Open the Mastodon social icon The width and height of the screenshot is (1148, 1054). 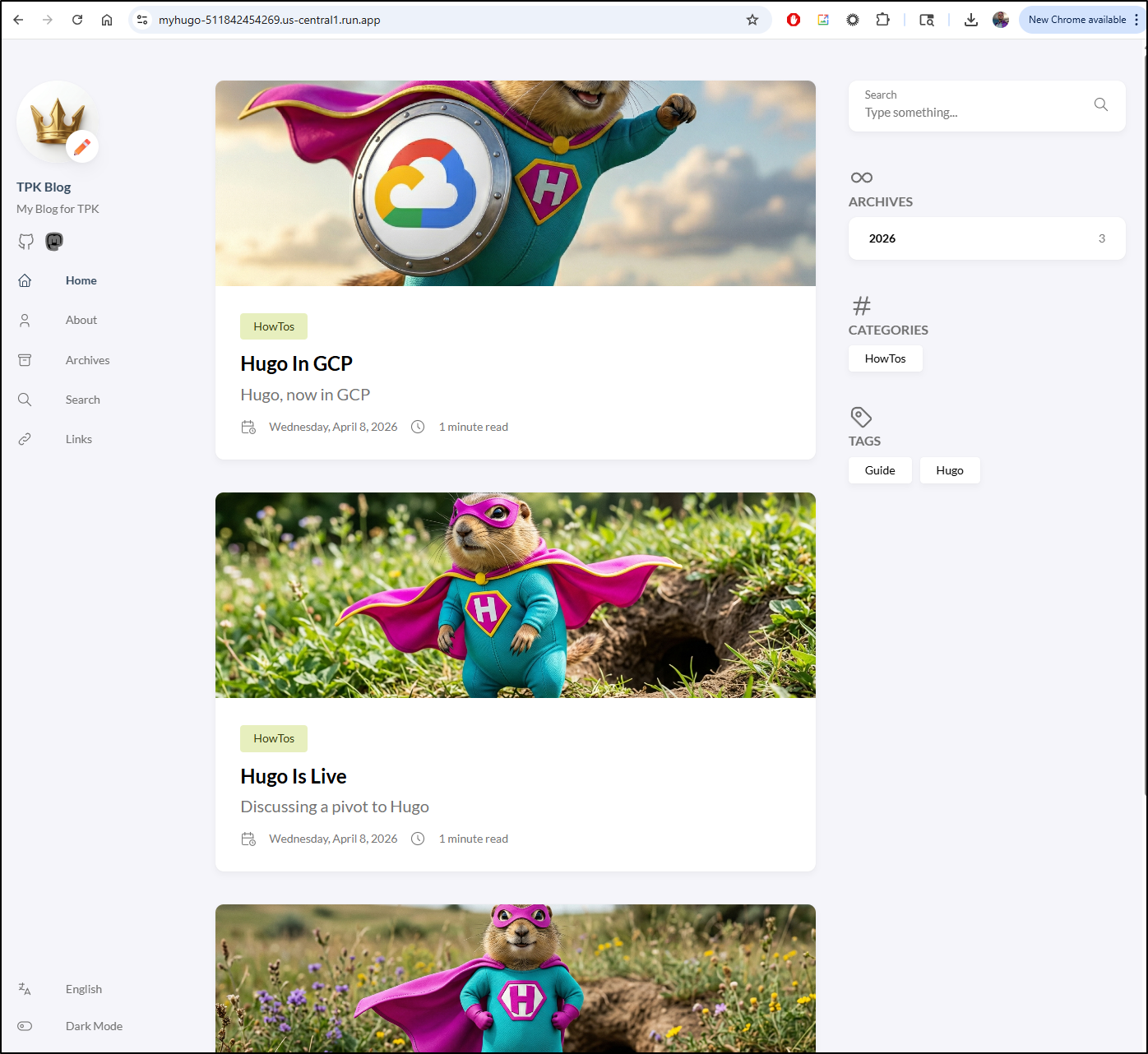[x=54, y=242]
